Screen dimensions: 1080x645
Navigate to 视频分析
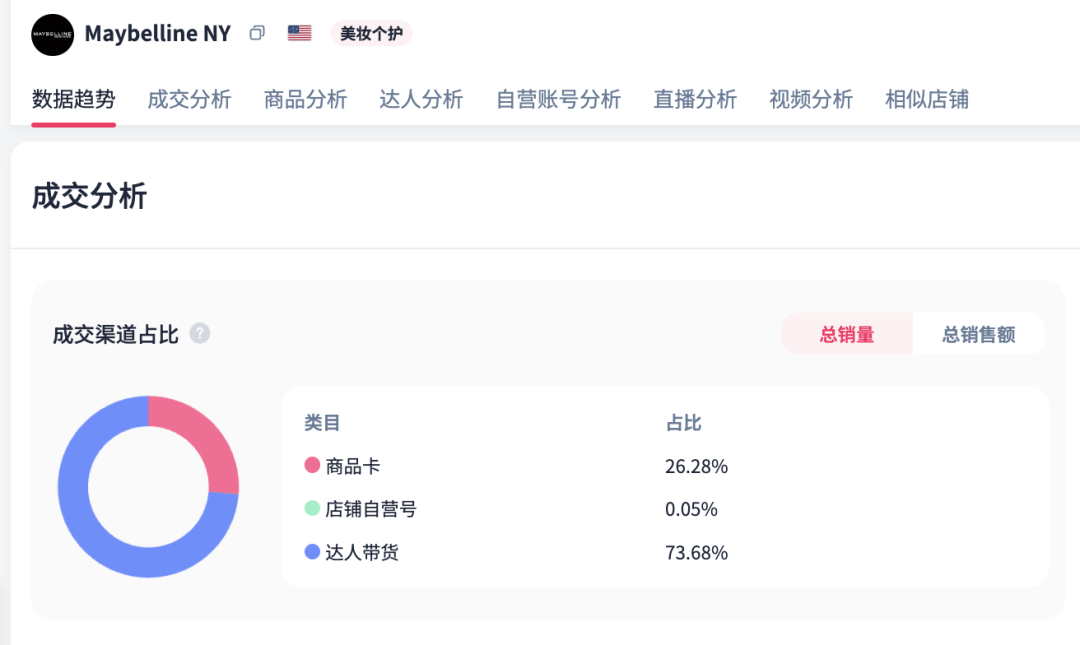811,99
